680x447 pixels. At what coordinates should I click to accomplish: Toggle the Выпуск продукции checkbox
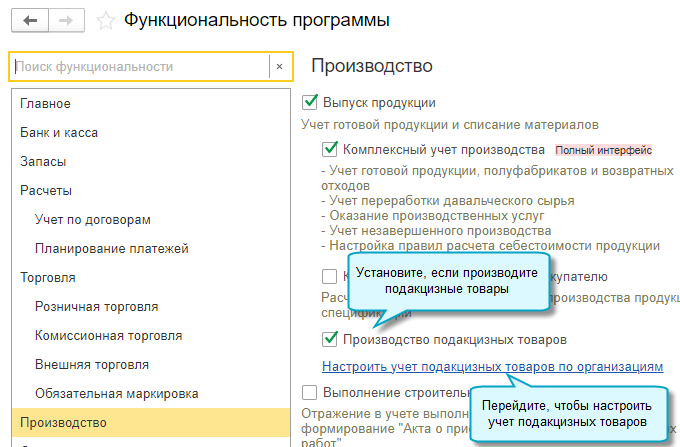(x=309, y=102)
